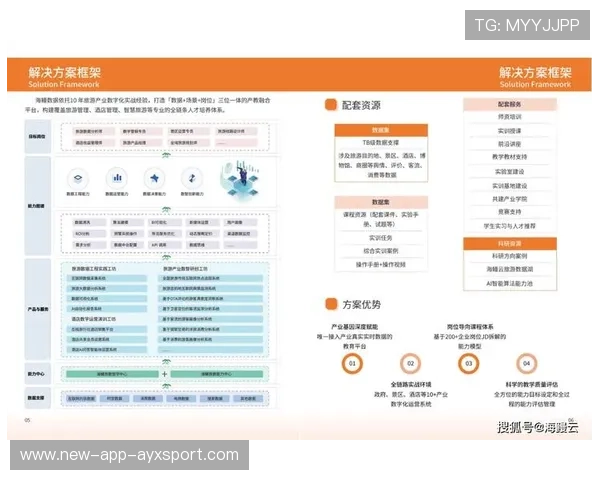The height and width of the screenshot is (480, 600).
Task: Select the 科研方向案例 row
Action: (x=510, y=256)
